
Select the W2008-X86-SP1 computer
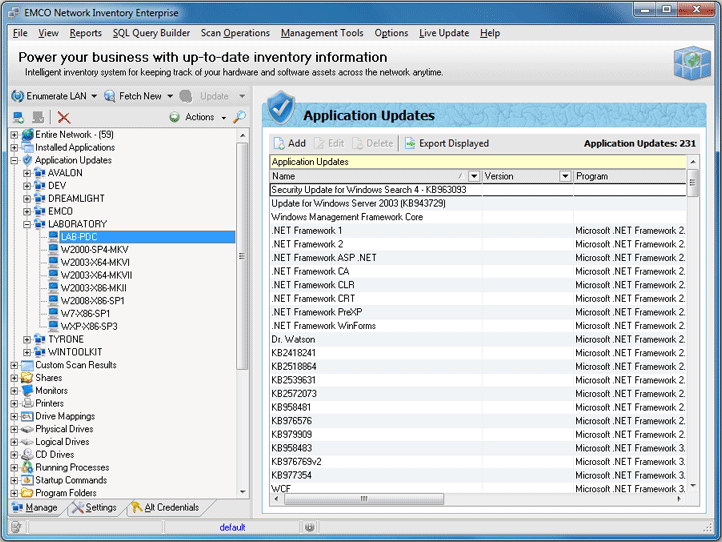pyautogui.click(x=93, y=301)
